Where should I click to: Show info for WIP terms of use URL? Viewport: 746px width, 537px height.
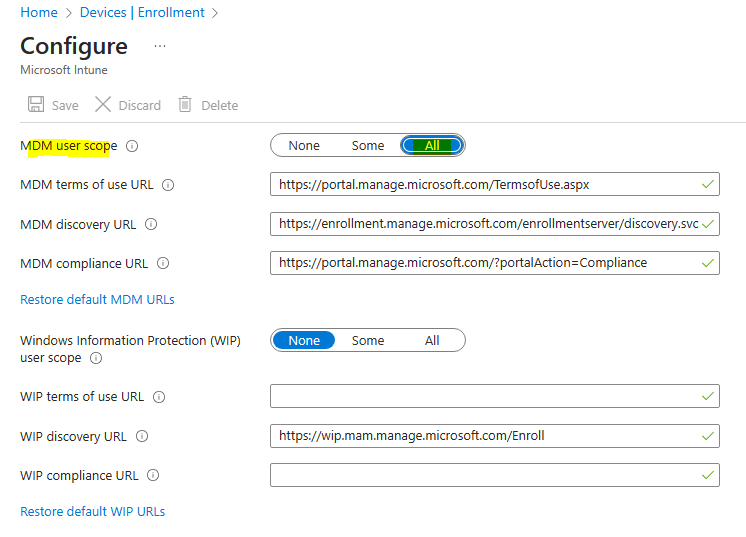[x=159, y=397]
